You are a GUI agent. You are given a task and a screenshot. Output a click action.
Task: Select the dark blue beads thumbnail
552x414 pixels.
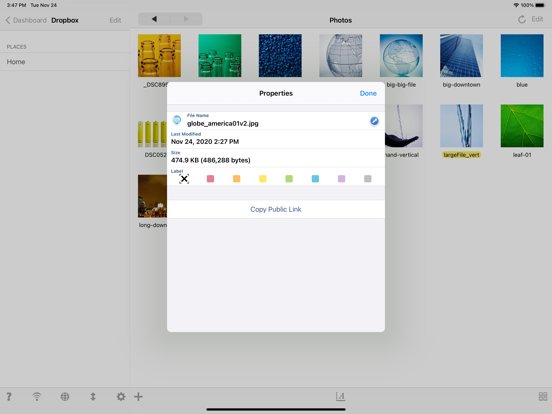280,56
